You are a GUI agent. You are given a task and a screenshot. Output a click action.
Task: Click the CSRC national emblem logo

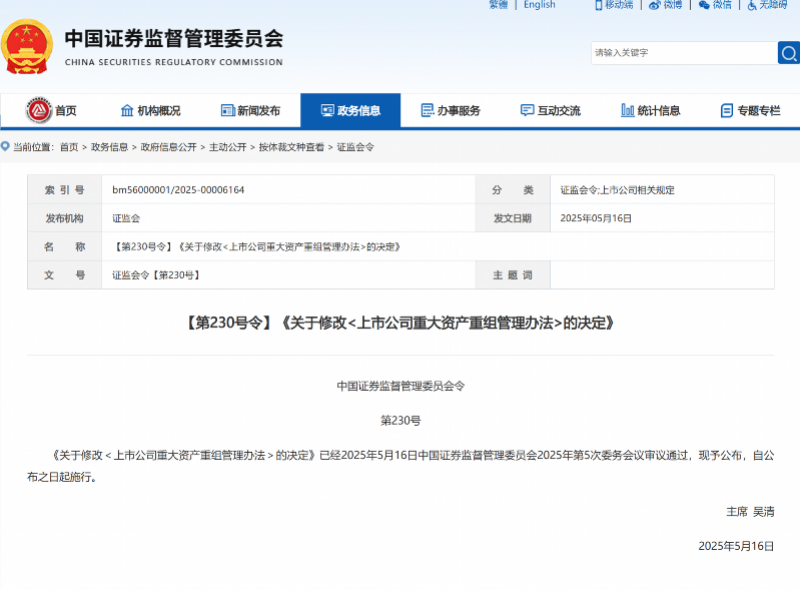[x=27, y=47]
